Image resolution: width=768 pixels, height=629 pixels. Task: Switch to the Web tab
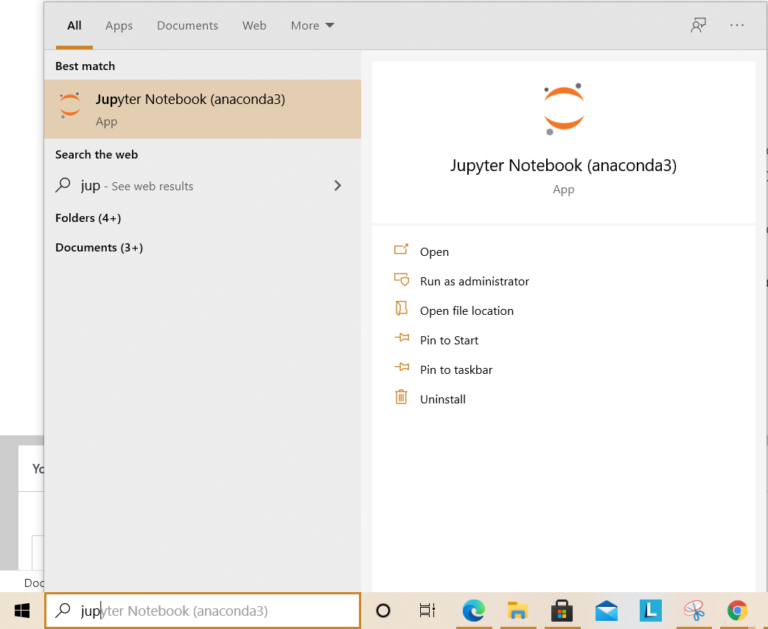(x=254, y=25)
